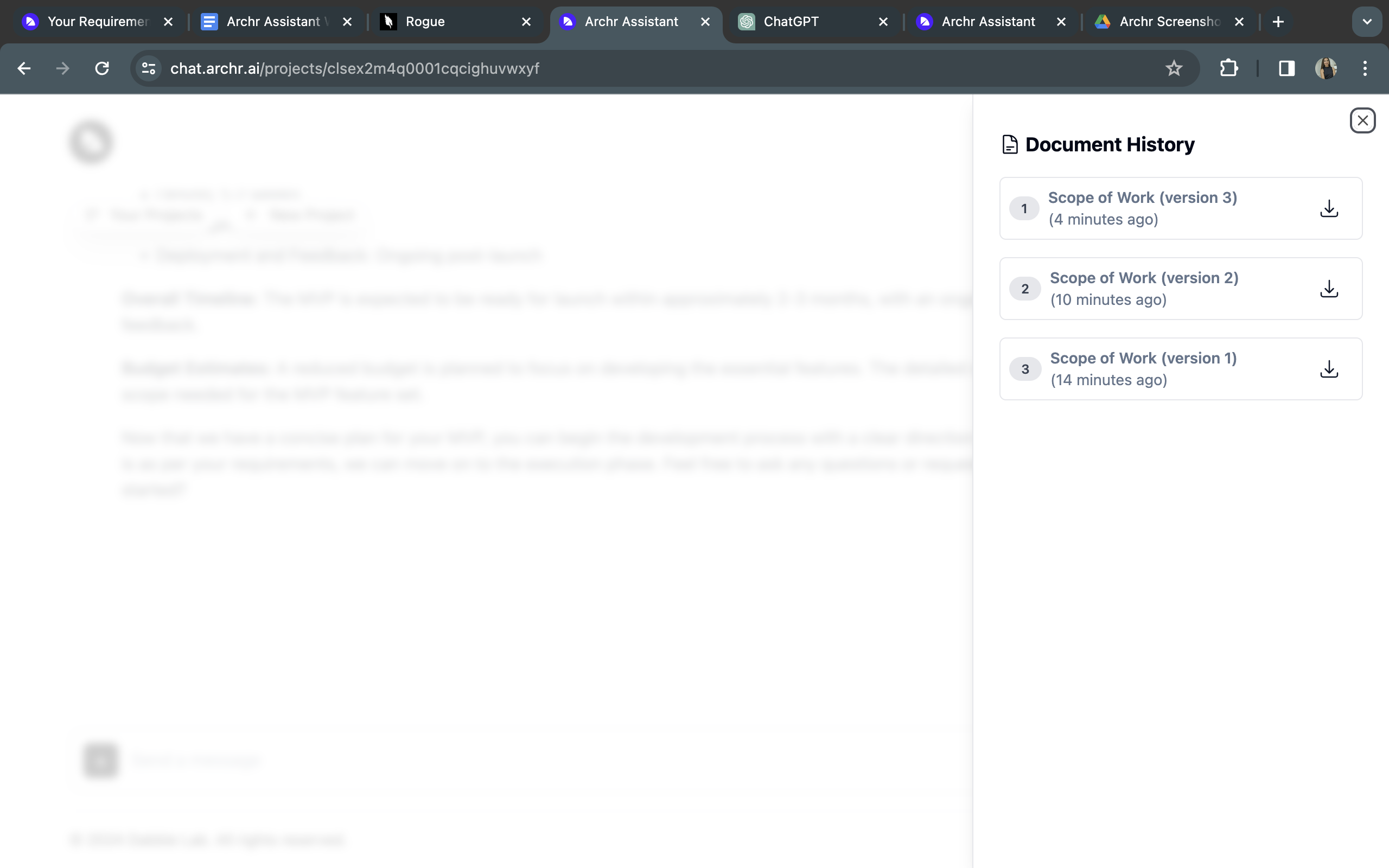Download Scope of Work version 2
This screenshot has width=1389, height=868.
(1329, 289)
